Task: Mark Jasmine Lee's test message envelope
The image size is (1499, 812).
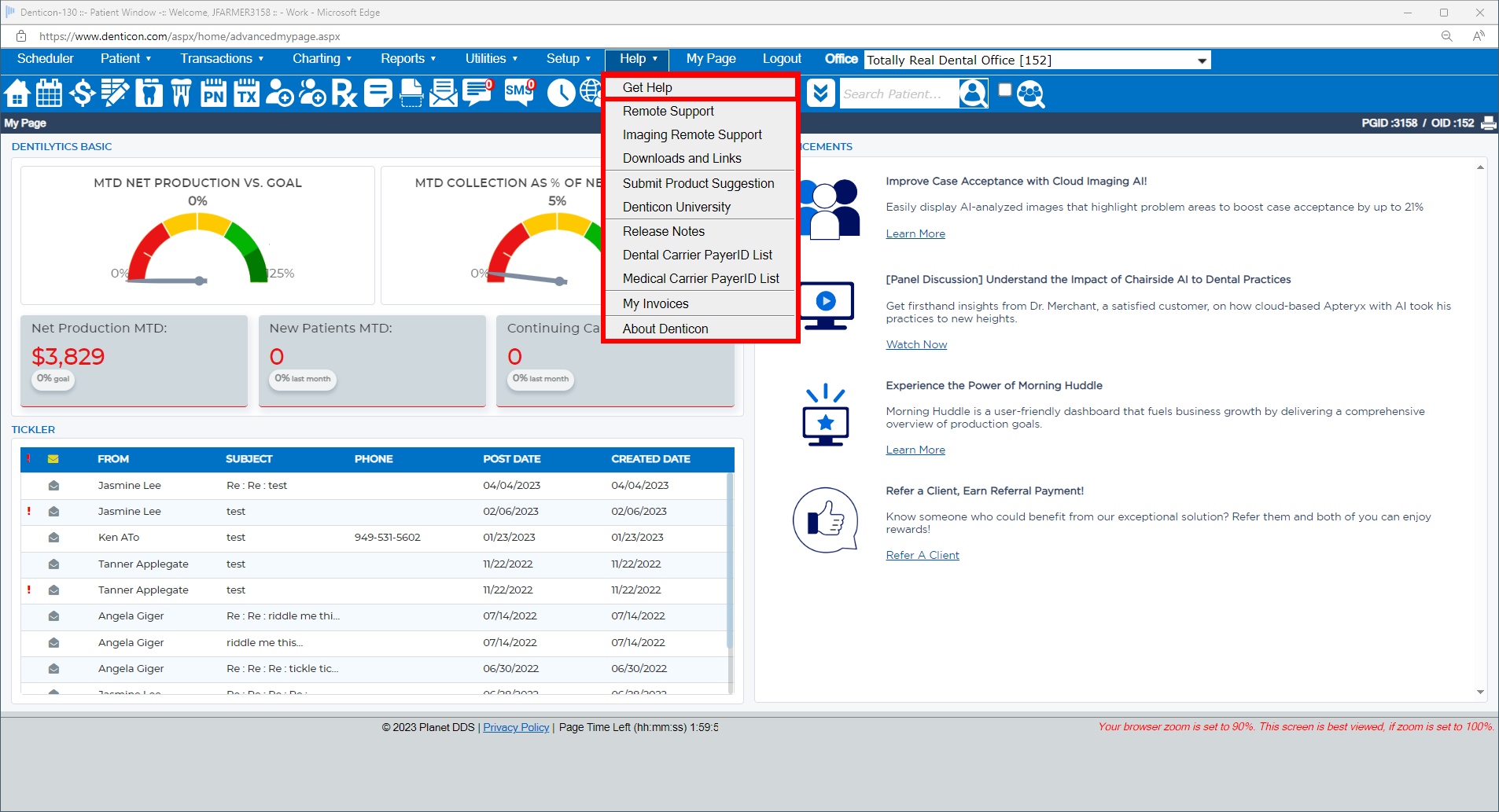Action: click(x=53, y=511)
